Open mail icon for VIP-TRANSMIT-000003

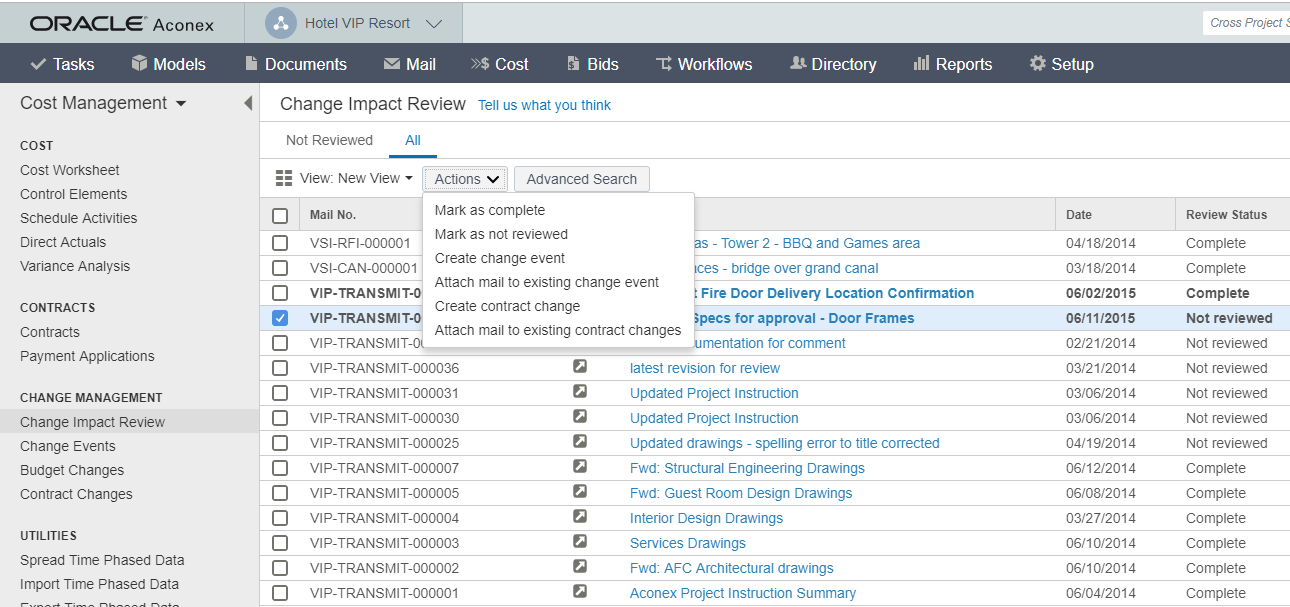tap(580, 541)
